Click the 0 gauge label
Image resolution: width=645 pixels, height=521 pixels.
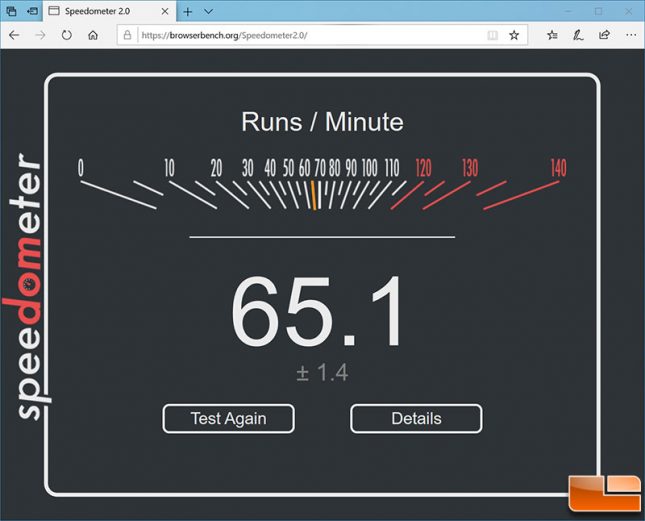81,168
